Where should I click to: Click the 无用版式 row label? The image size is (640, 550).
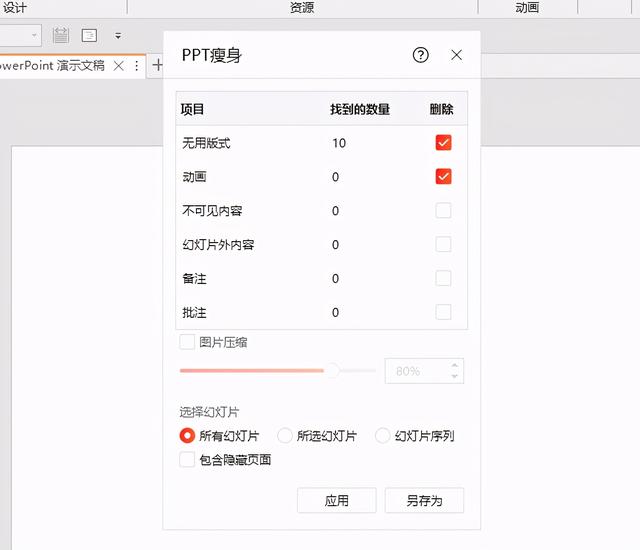pos(206,143)
